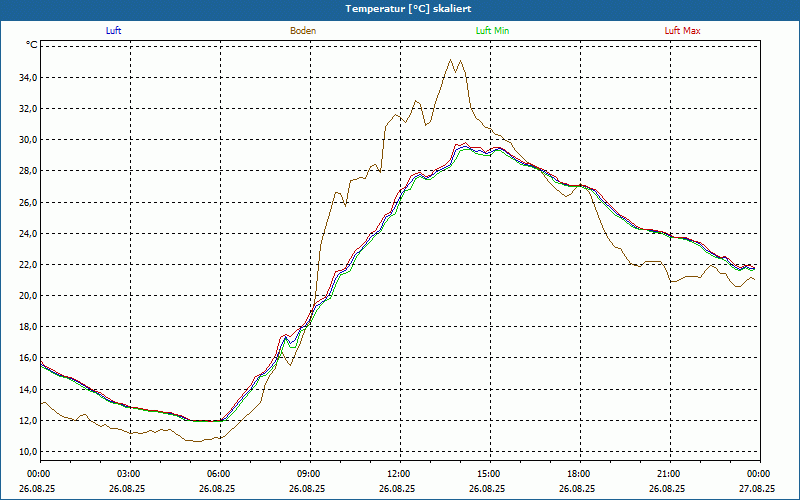Click the '27.08.25' date label
Viewport: 800px width, 500px height.
[x=757, y=488]
